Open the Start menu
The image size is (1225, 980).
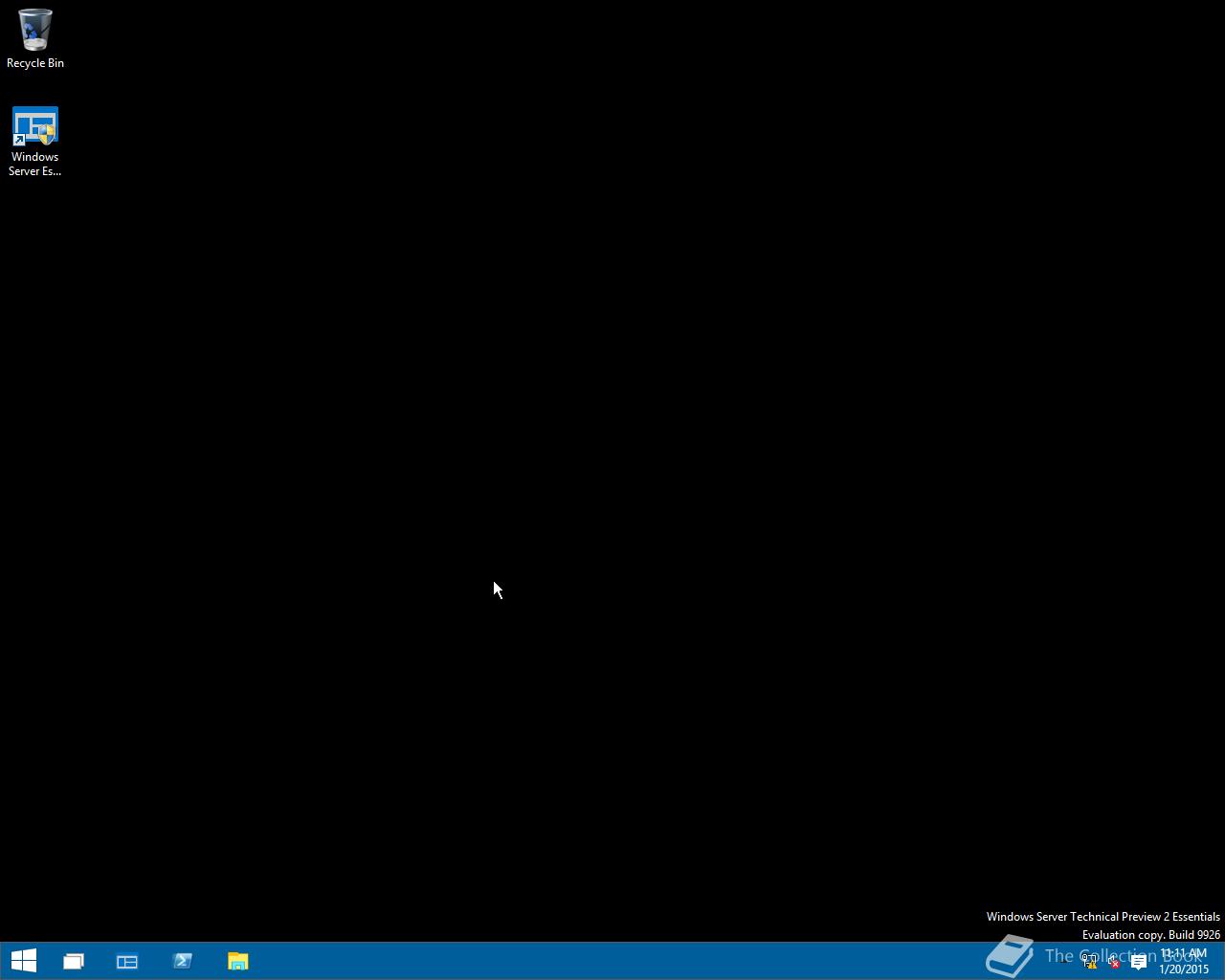(x=23, y=961)
